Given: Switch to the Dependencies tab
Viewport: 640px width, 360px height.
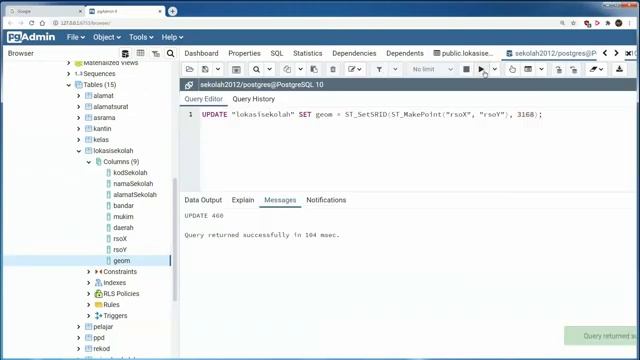Looking at the screenshot, I should [x=354, y=53].
